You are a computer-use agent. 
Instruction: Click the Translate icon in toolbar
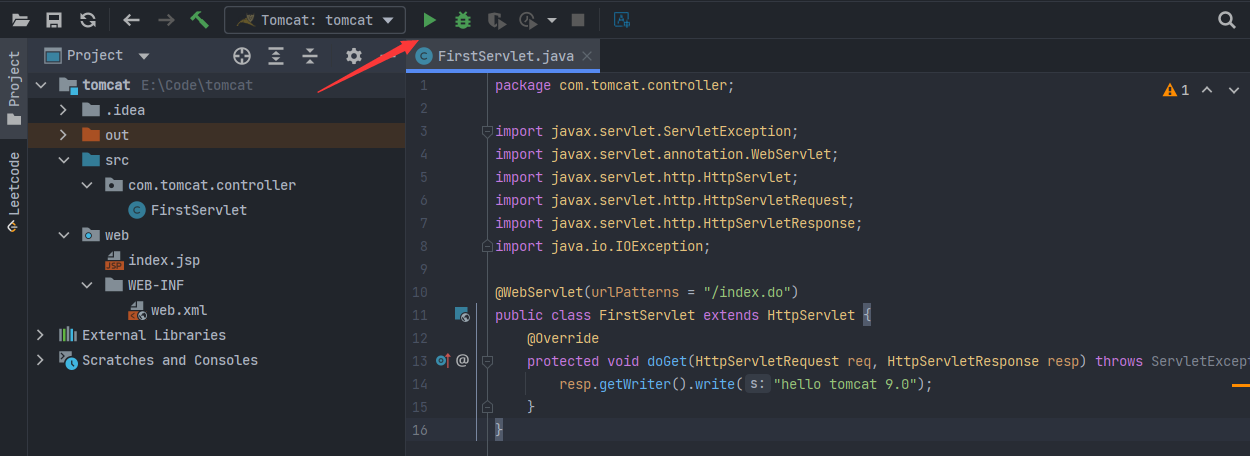(x=622, y=19)
